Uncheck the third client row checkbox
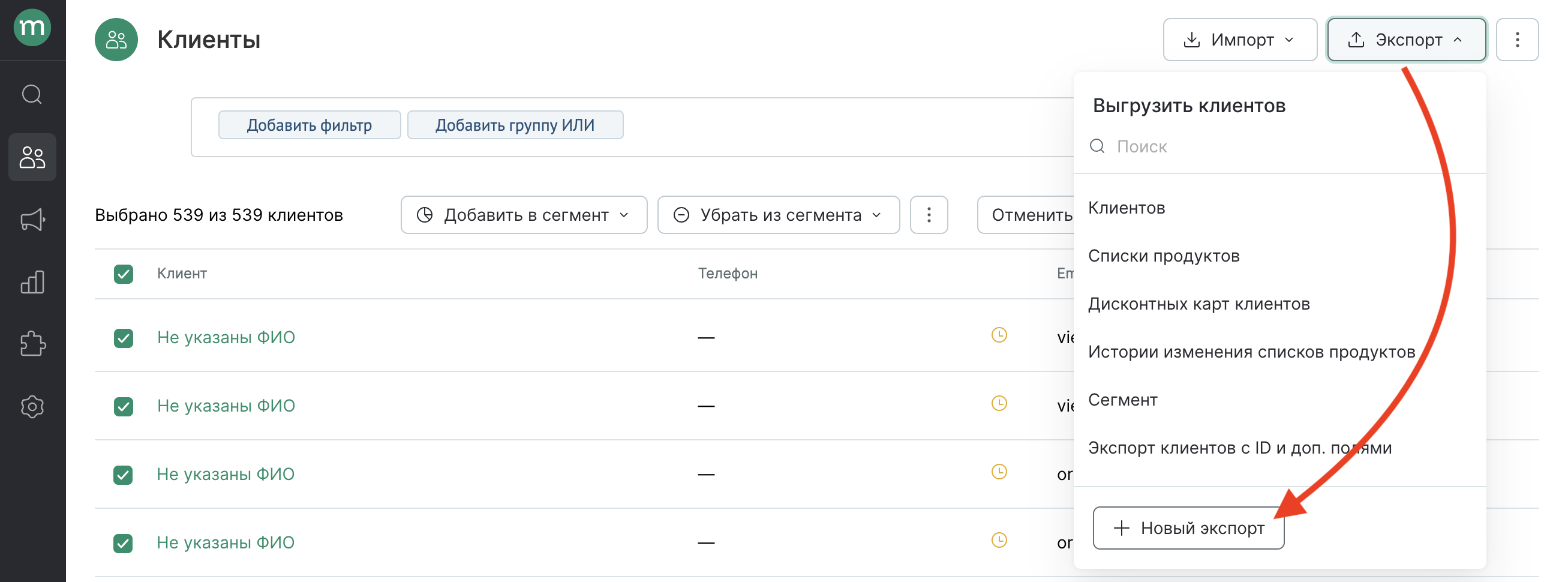1568x582 pixels. [123, 475]
